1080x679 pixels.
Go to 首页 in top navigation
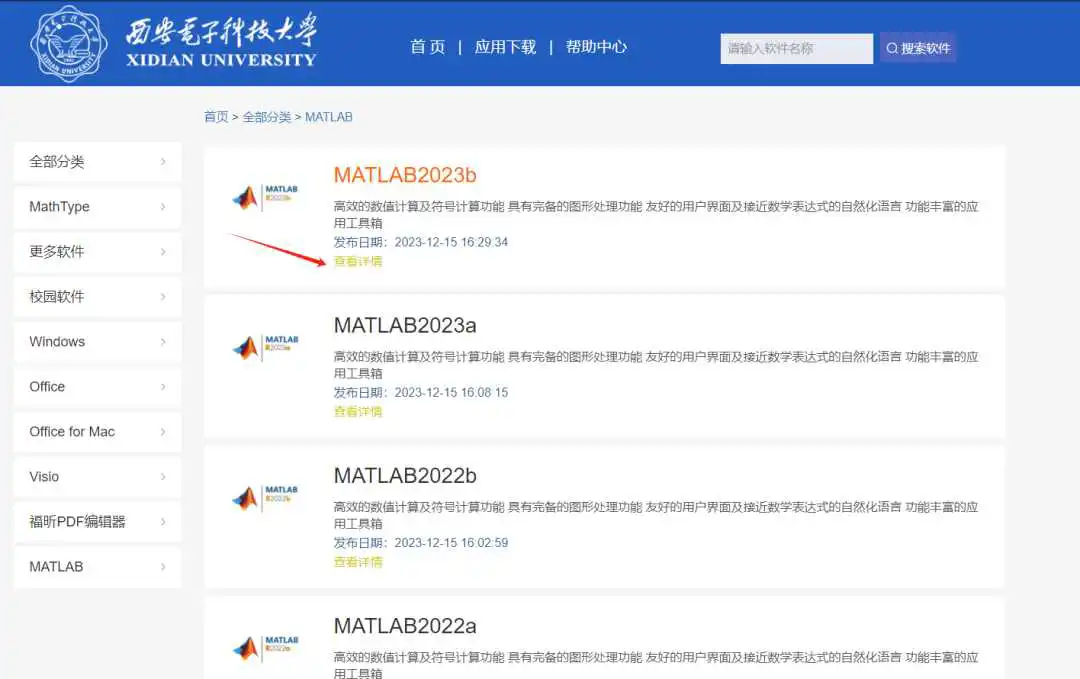(428, 47)
